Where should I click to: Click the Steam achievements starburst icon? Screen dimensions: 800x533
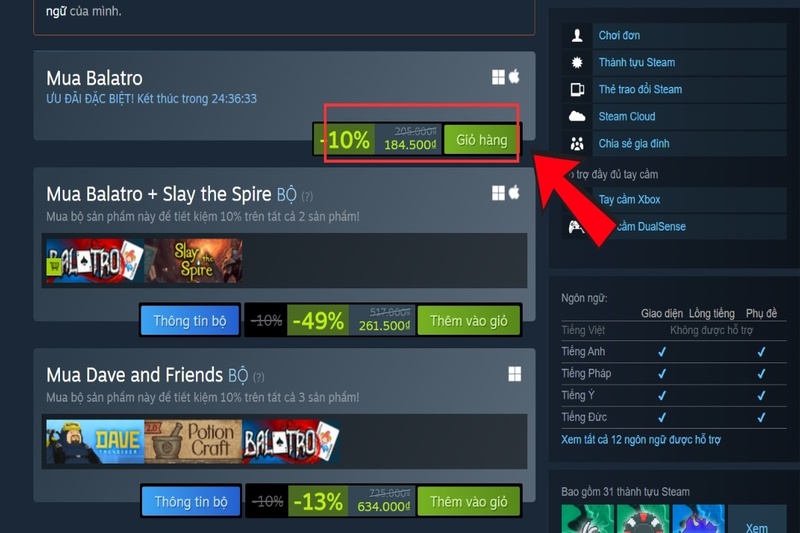point(577,62)
